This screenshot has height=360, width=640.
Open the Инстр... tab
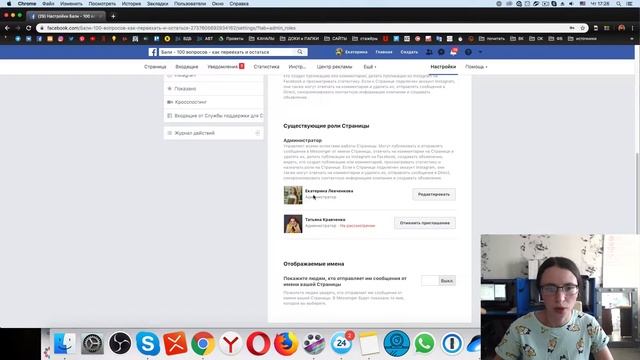(x=297, y=67)
